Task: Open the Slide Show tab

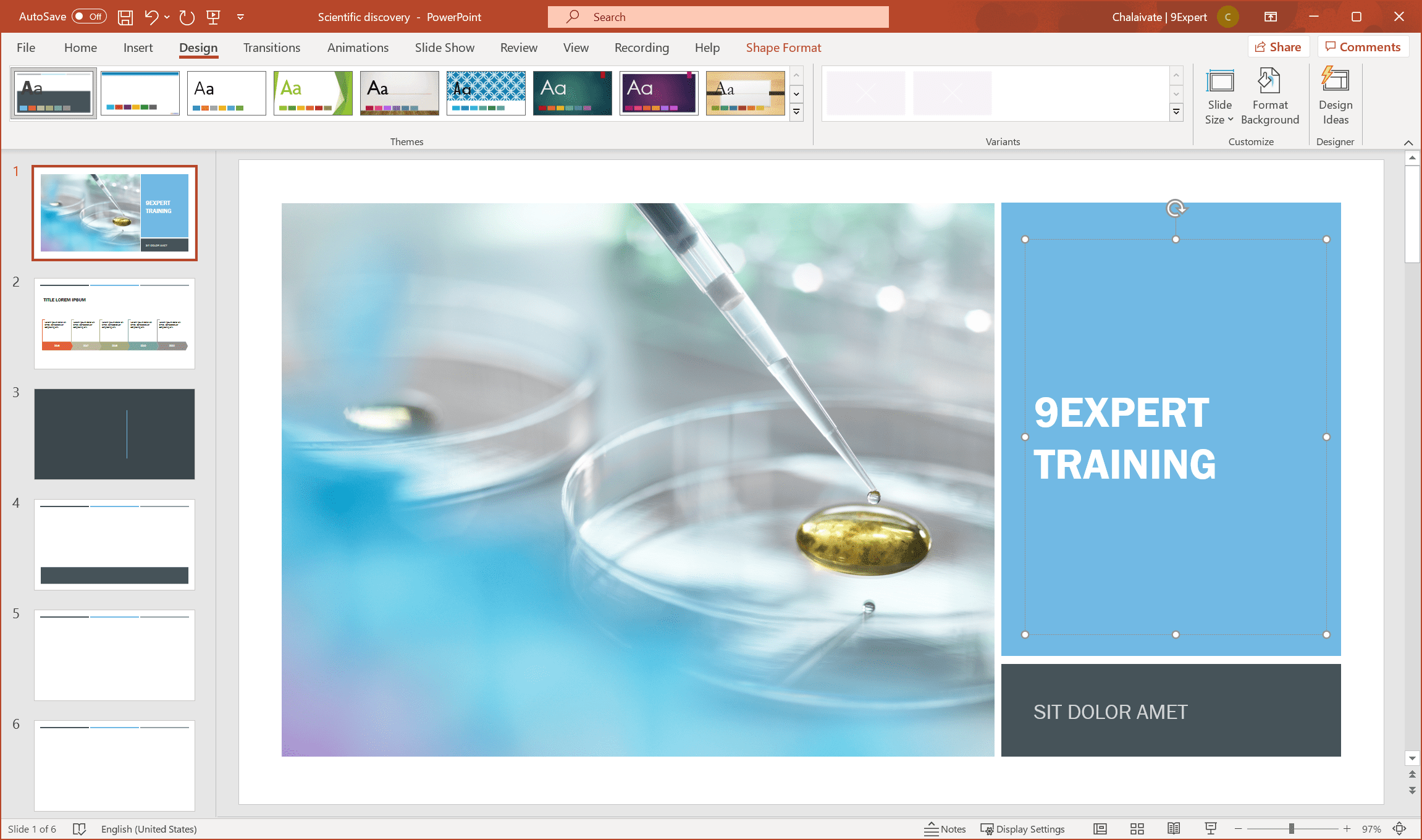Action: [445, 48]
